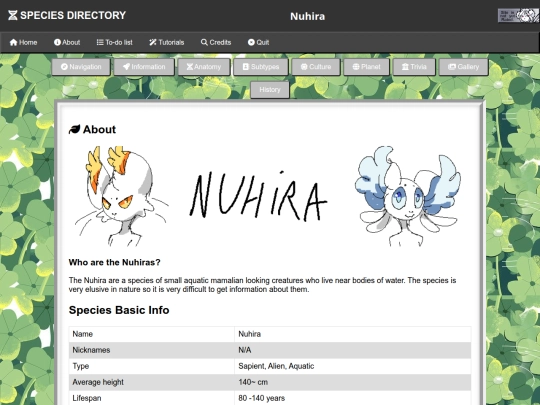Viewport: 540px width, 405px height.
Task: Click the handwritten NUHIRA title image
Action: tap(259, 196)
